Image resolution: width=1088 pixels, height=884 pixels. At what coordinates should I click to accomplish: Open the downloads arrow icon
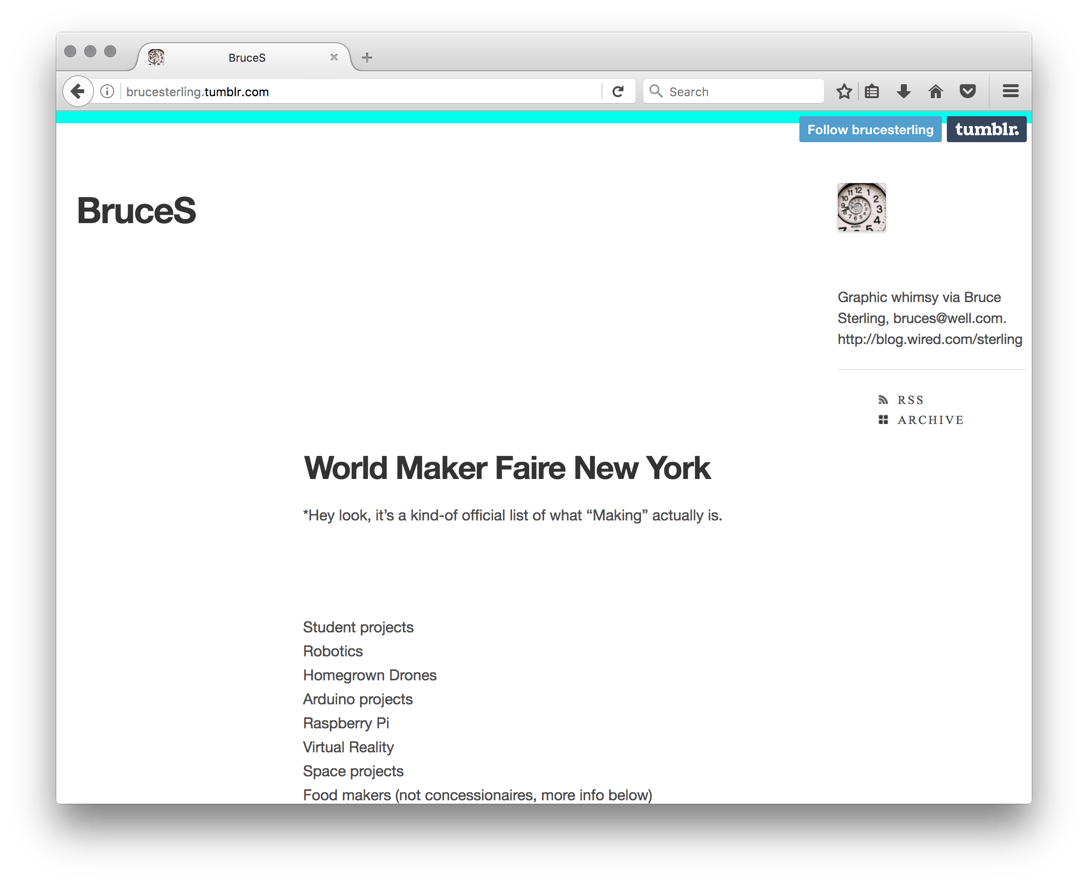coord(904,91)
